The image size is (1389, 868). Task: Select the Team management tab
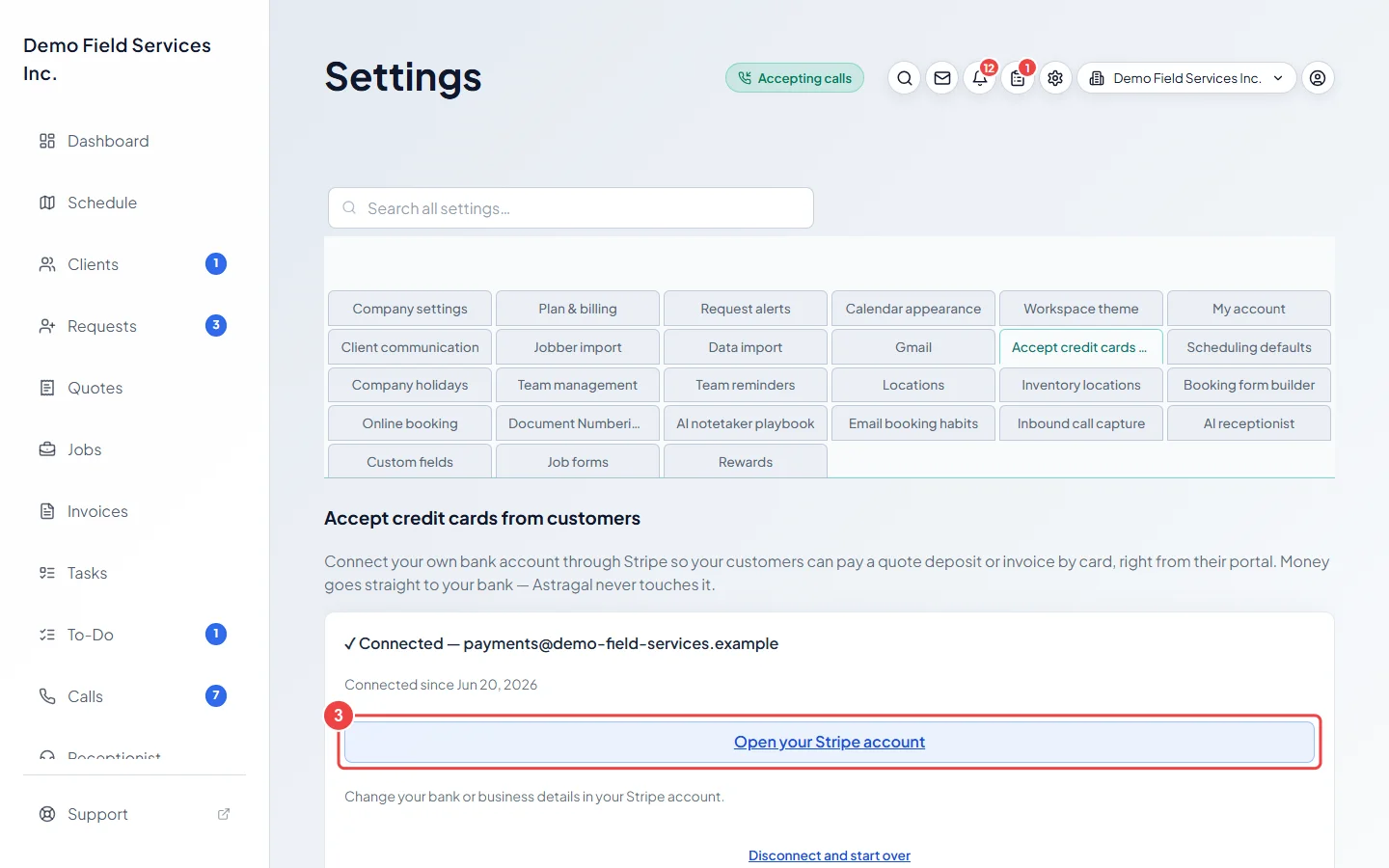[x=578, y=385]
